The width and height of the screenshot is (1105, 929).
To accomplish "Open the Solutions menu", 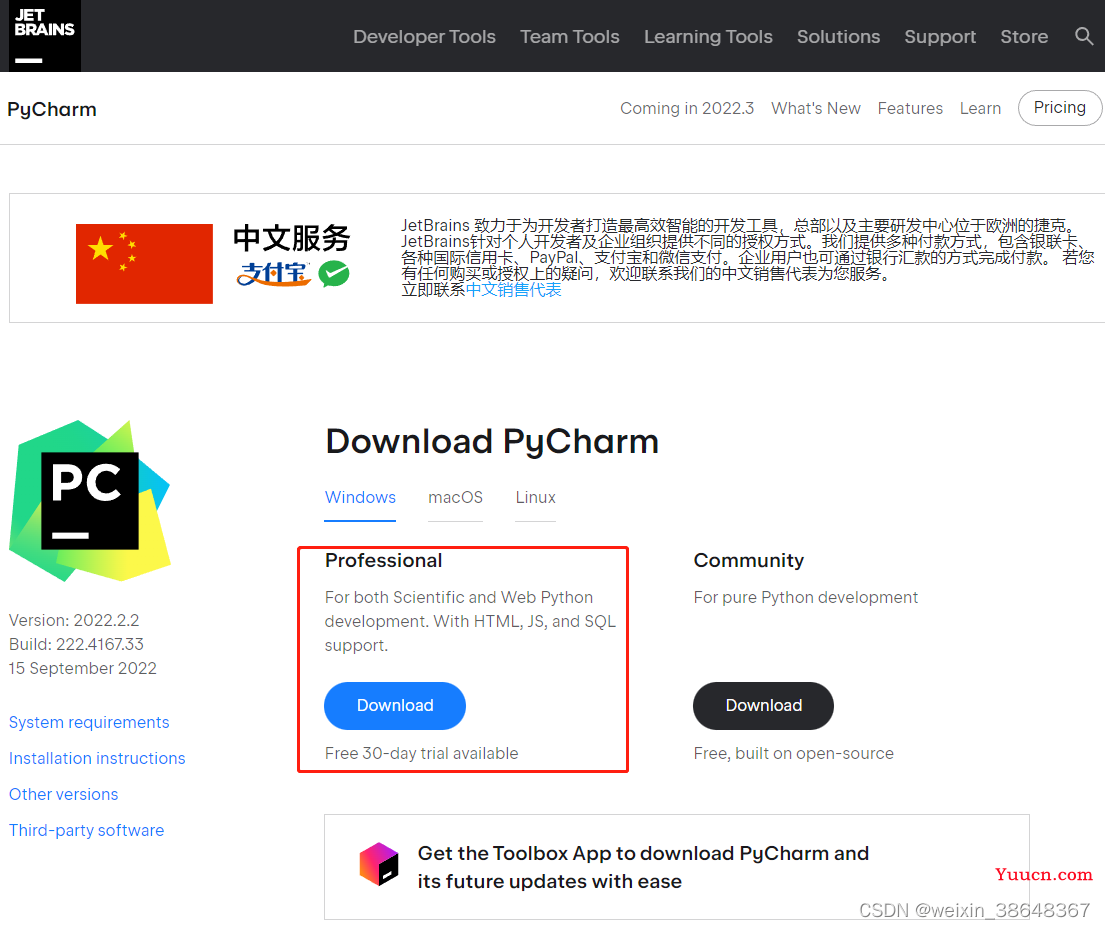I will pyautogui.click(x=839, y=37).
